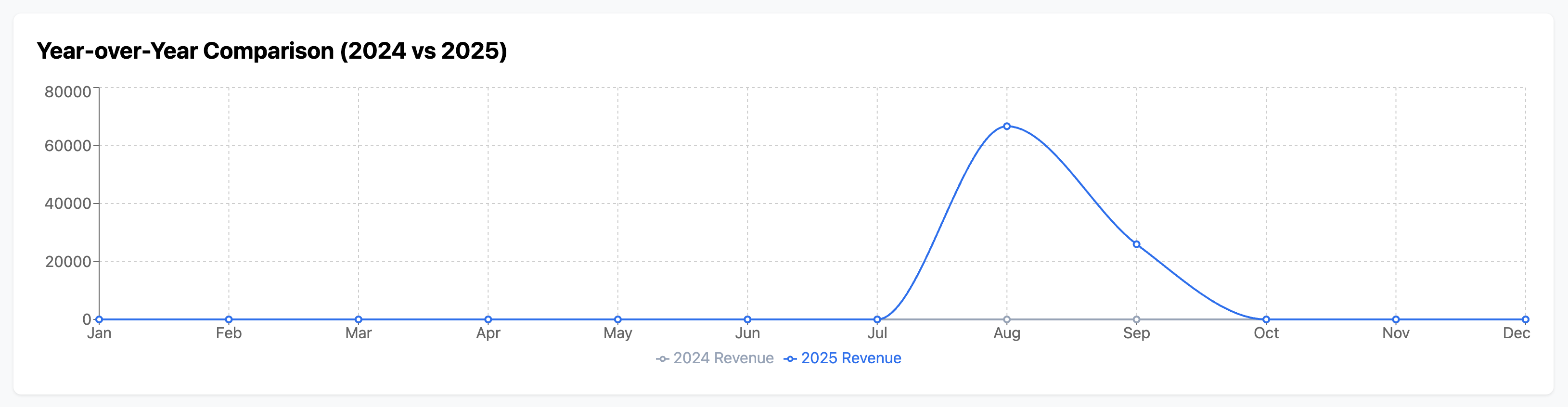Image resolution: width=1568 pixels, height=407 pixels.
Task: Click the "Aug" x-axis label
Action: click(x=1007, y=333)
